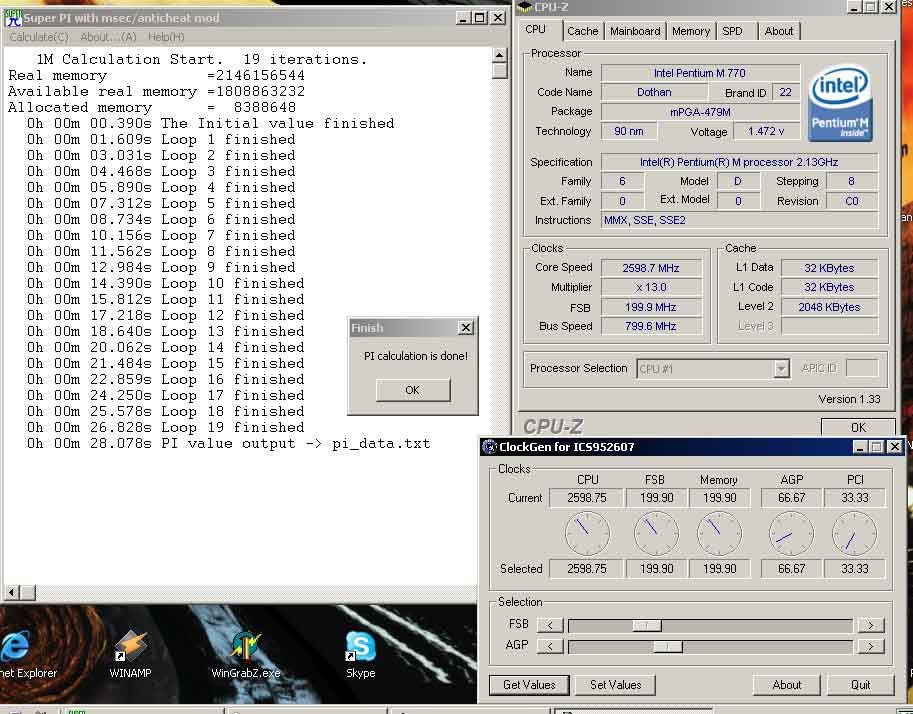Click the FSB slider right arrow in ClockGen
Viewport: 913px width, 714px height.
pyautogui.click(x=870, y=625)
